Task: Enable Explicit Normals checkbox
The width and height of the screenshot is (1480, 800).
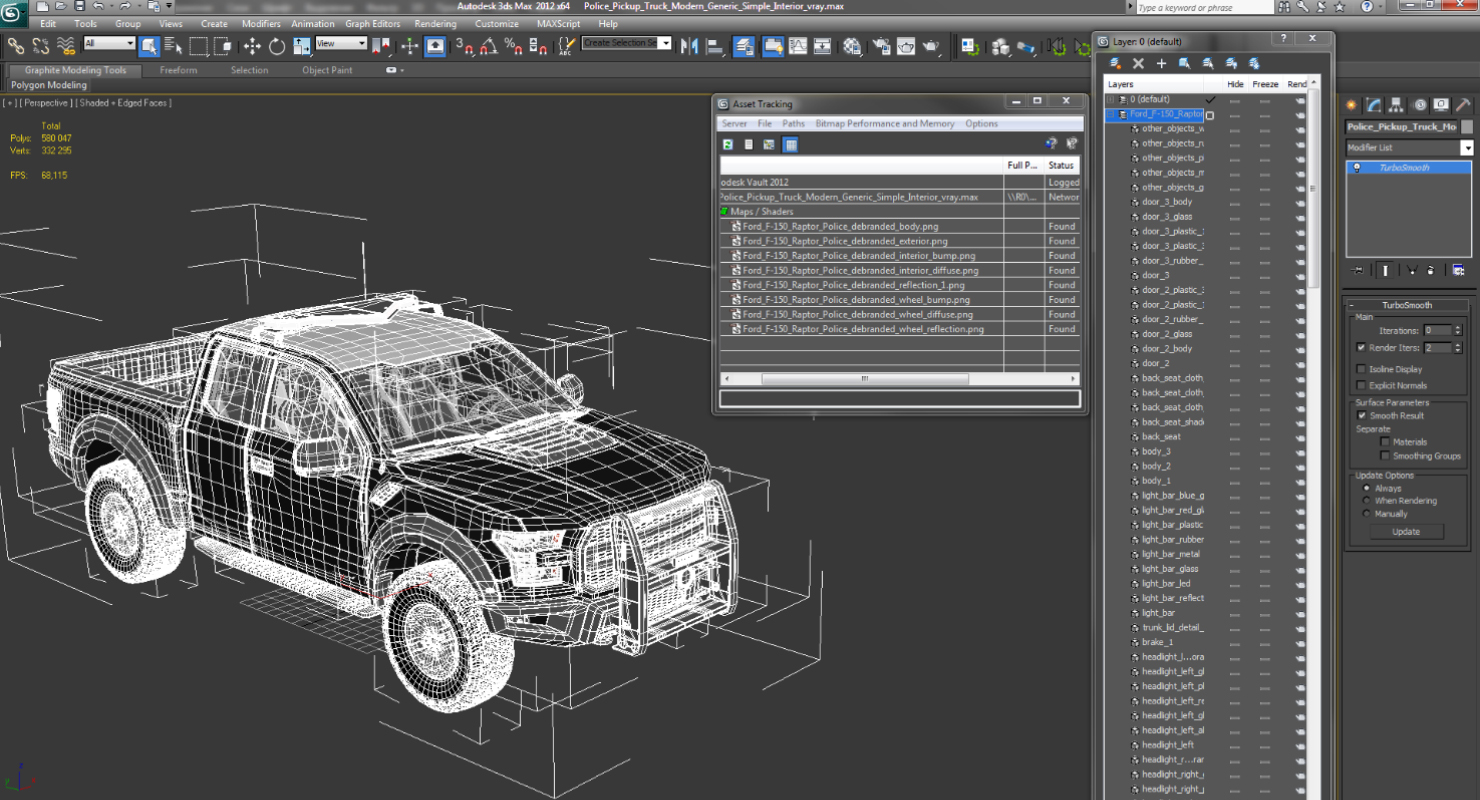Action: coord(1361,385)
